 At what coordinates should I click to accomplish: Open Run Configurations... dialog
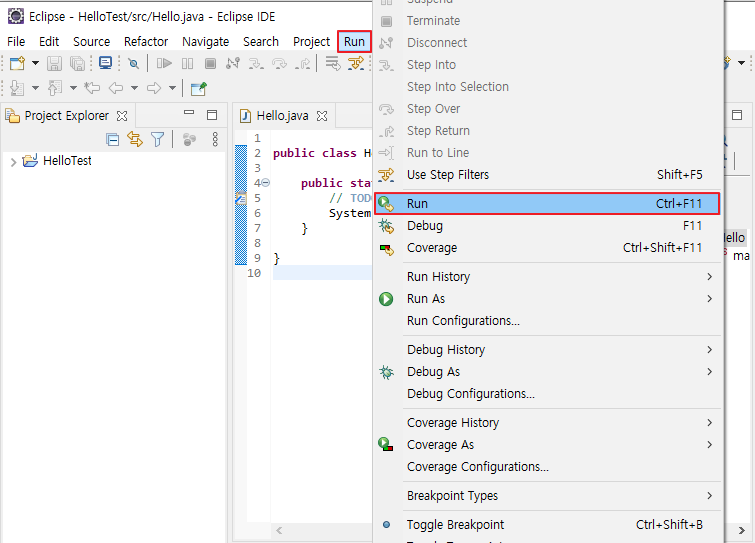pos(547,321)
